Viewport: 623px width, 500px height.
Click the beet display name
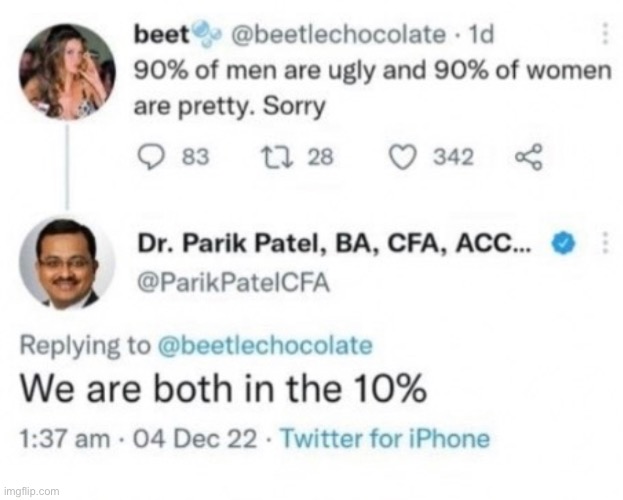click(162, 35)
